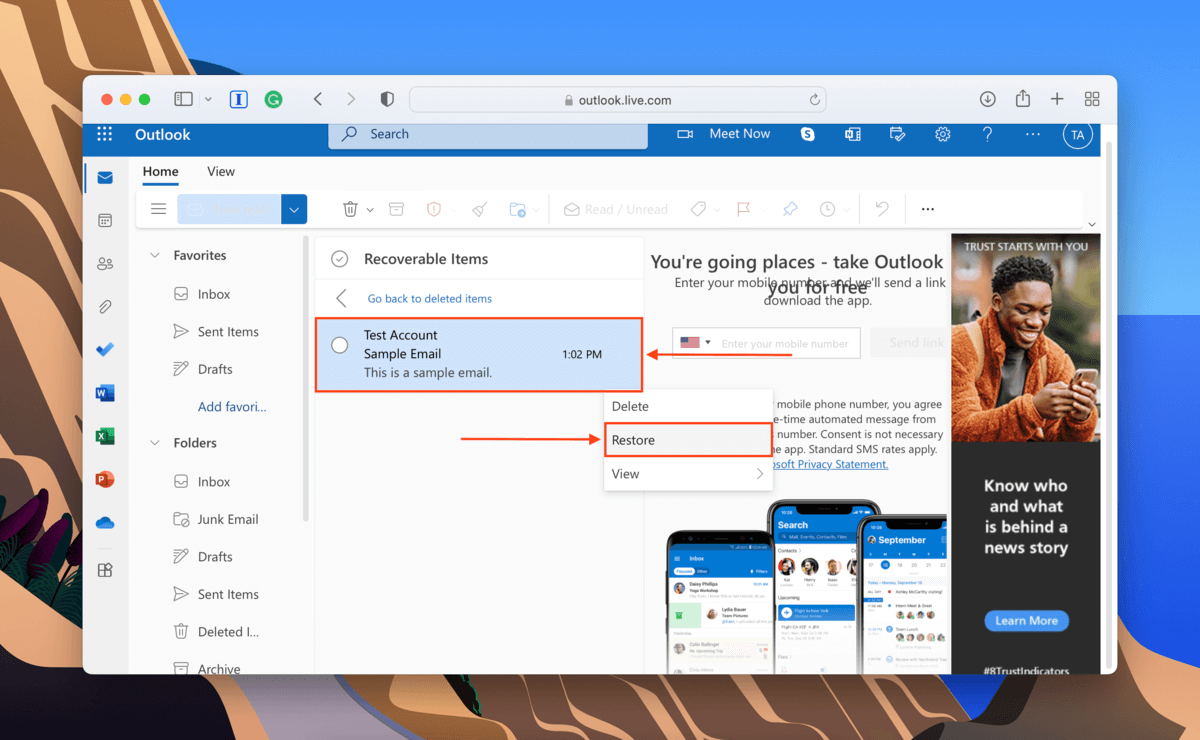This screenshot has height=740, width=1200.
Task: Collapse the Favorites section
Action: coord(155,256)
